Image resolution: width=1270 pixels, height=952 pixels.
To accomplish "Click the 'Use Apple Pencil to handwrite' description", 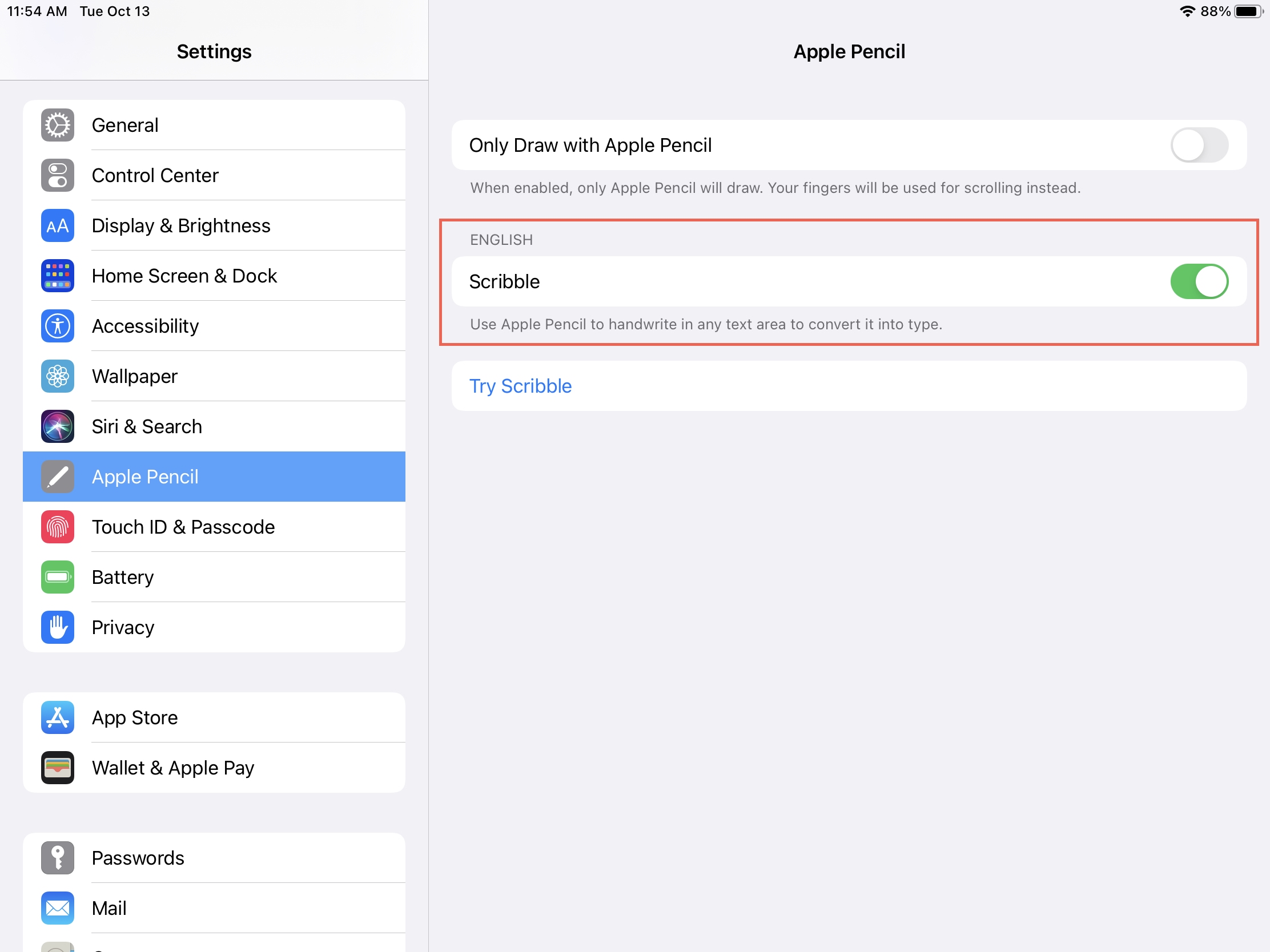I will 706,324.
